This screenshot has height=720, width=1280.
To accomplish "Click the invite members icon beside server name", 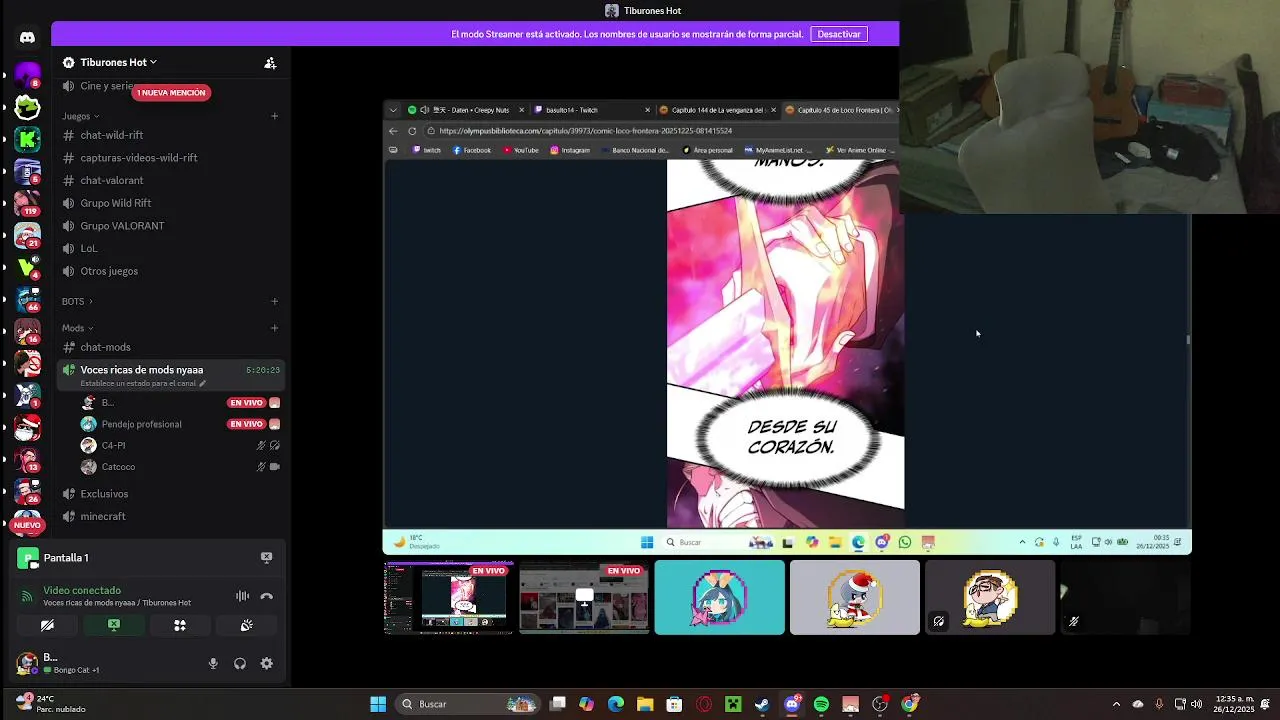I will [270, 62].
